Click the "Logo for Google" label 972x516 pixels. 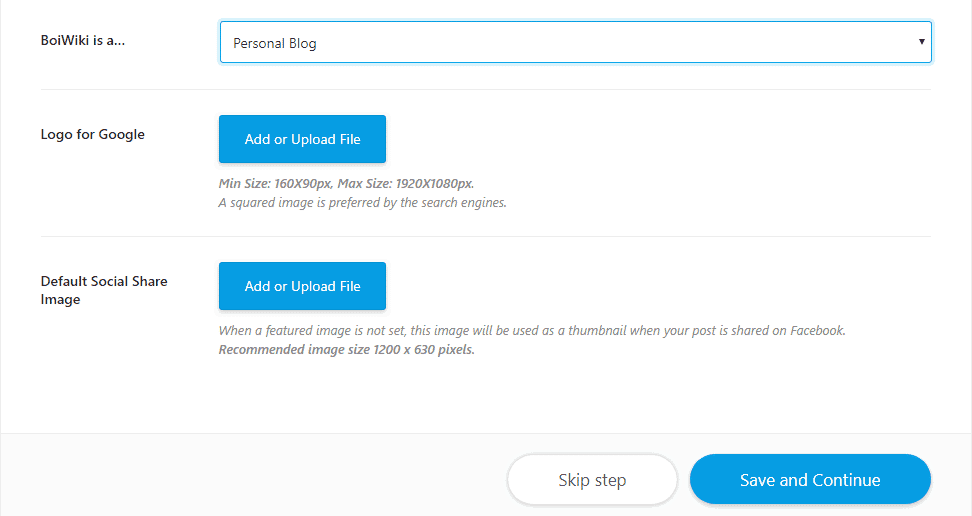pos(92,135)
